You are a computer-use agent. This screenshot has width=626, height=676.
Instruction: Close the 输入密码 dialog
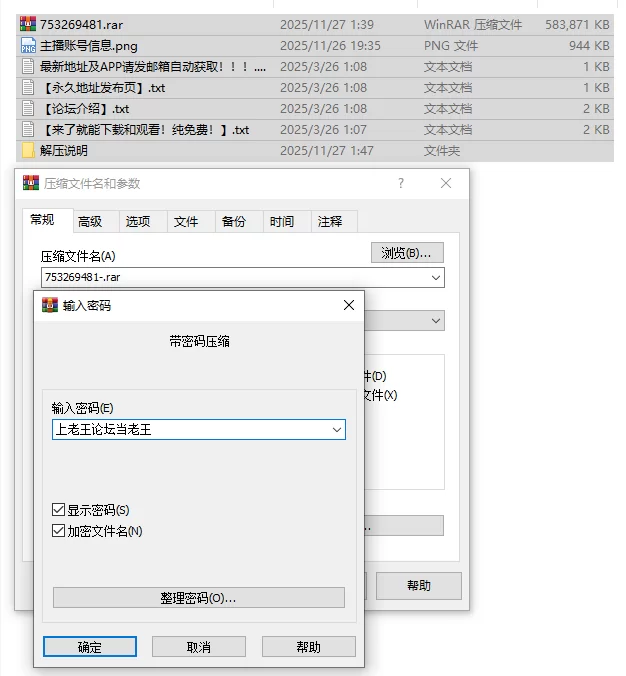coord(349,305)
